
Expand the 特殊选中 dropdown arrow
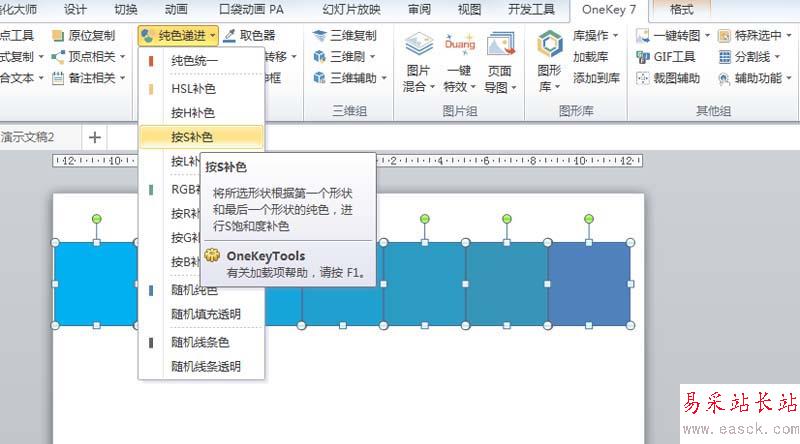789,36
